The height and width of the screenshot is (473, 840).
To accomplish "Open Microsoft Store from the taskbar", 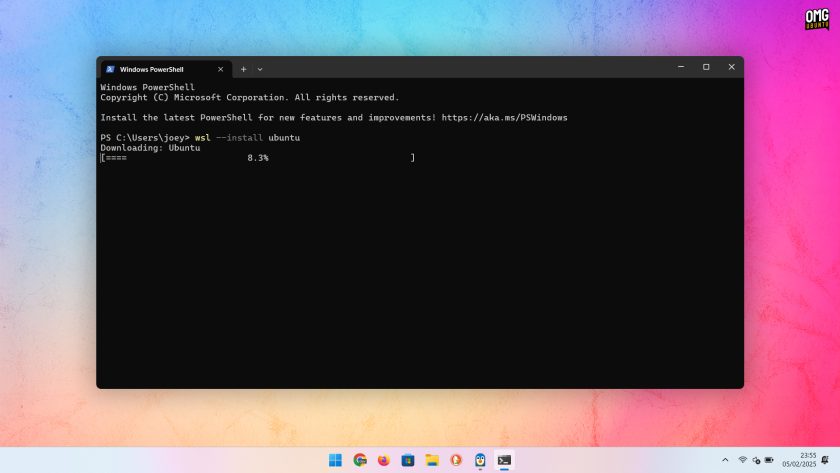I will click(408, 460).
